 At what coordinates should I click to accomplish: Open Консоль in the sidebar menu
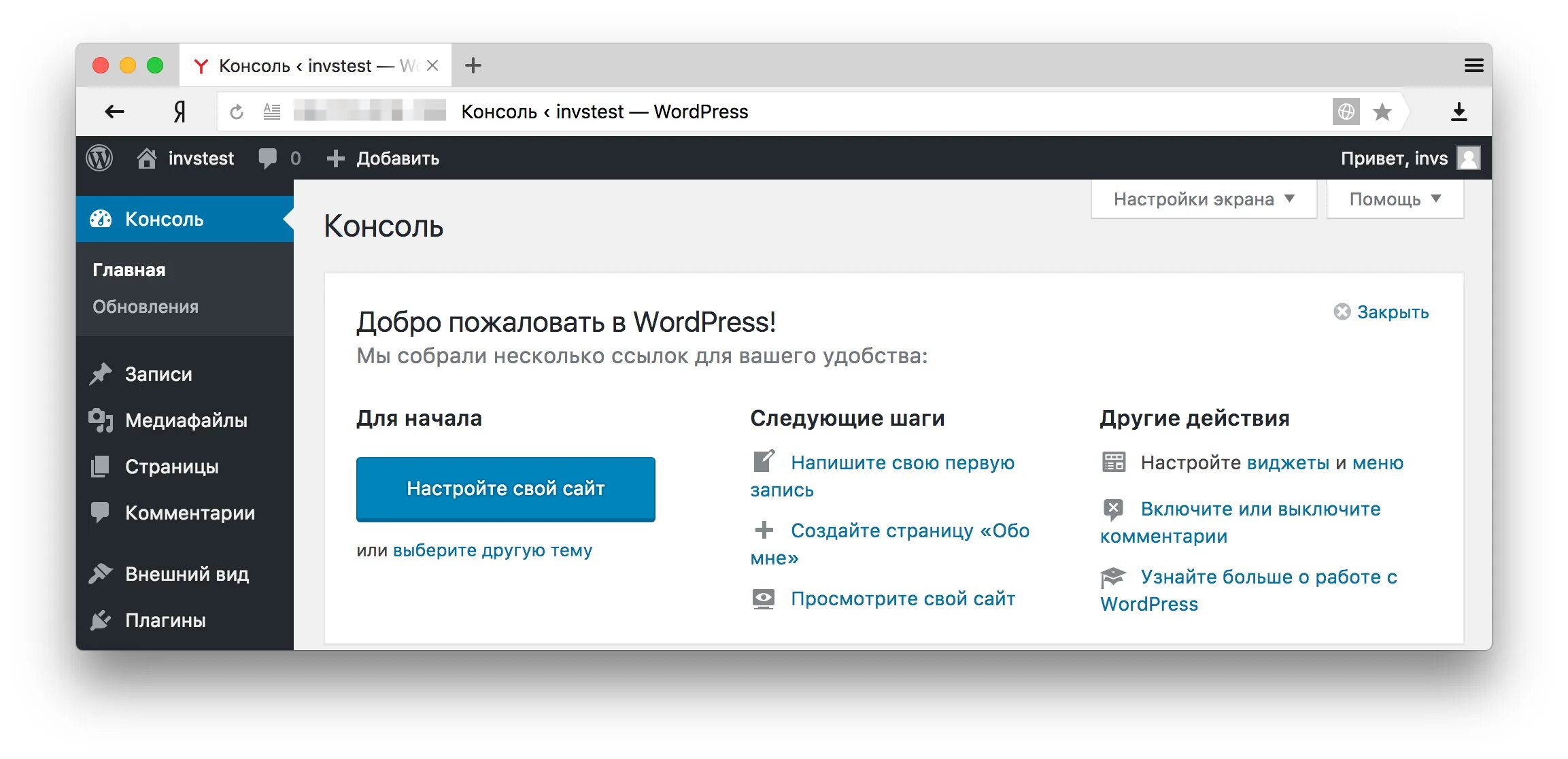point(185,219)
